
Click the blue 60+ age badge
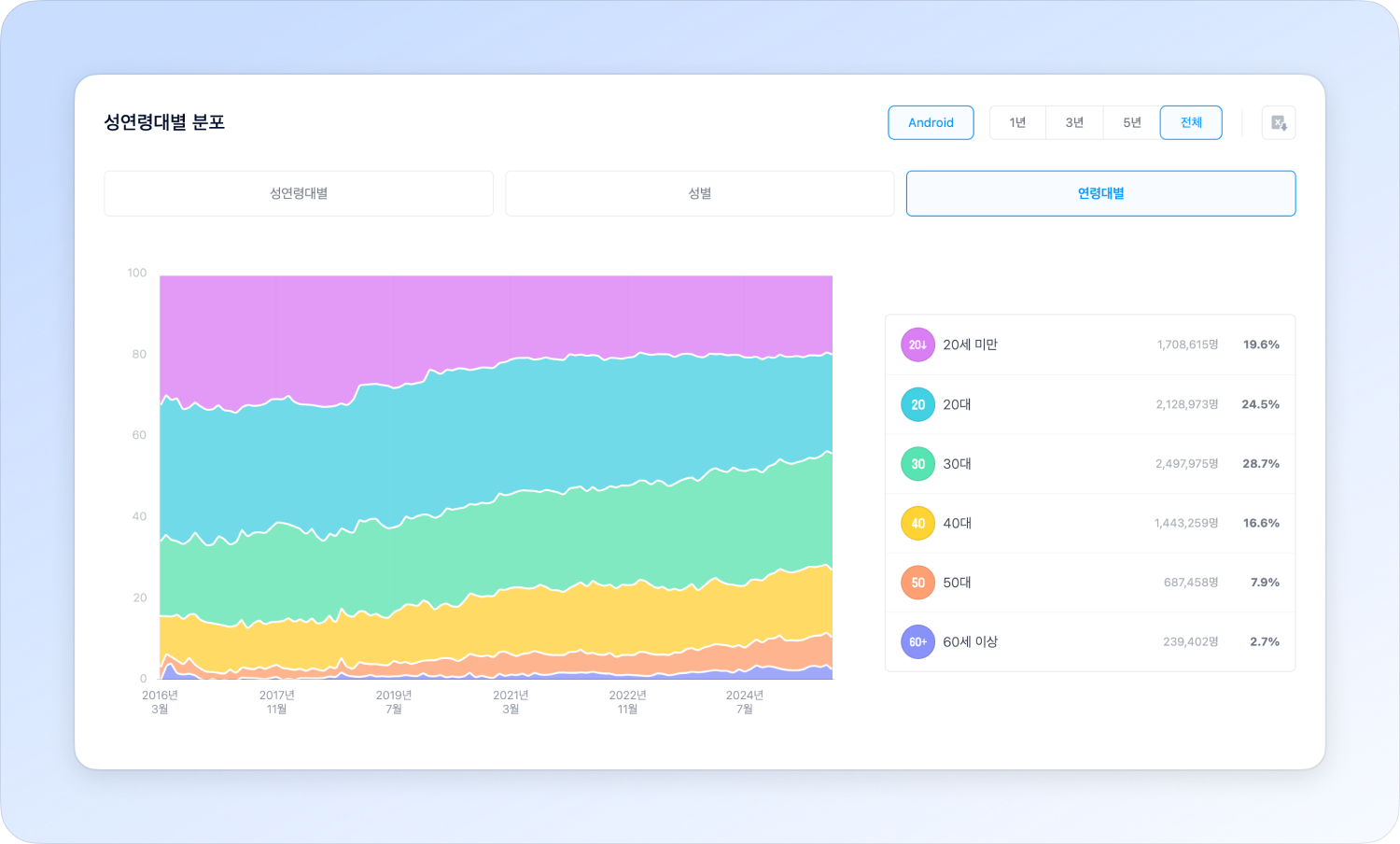917,641
